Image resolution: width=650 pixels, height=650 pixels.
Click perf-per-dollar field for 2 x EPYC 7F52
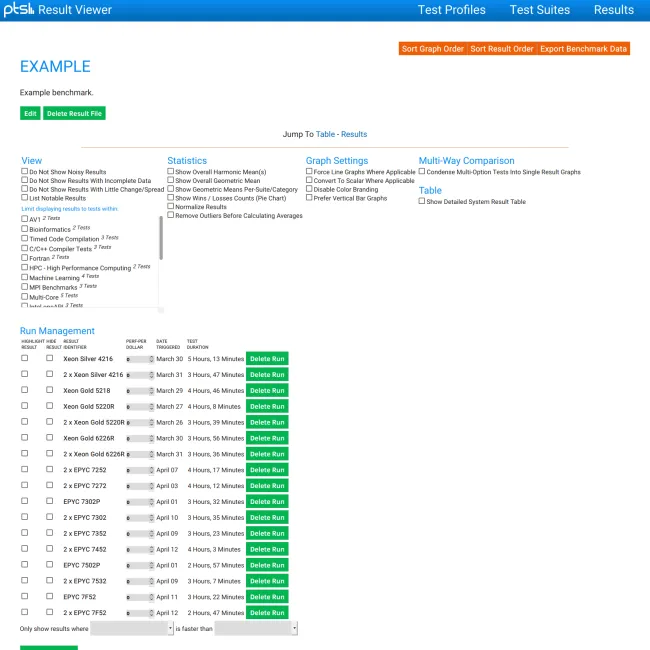point(140,613)
